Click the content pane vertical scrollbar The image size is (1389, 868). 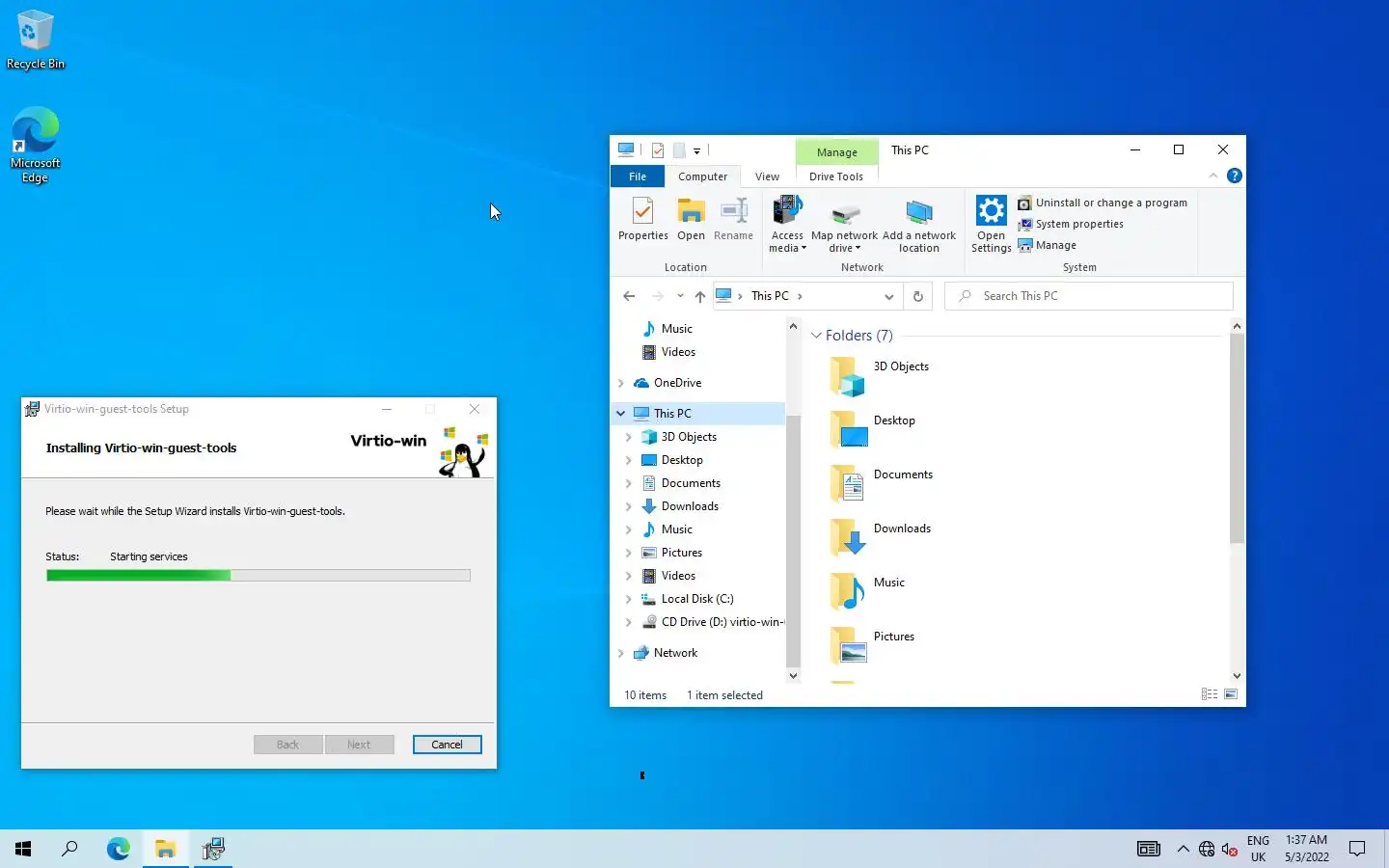point(1237,439)
